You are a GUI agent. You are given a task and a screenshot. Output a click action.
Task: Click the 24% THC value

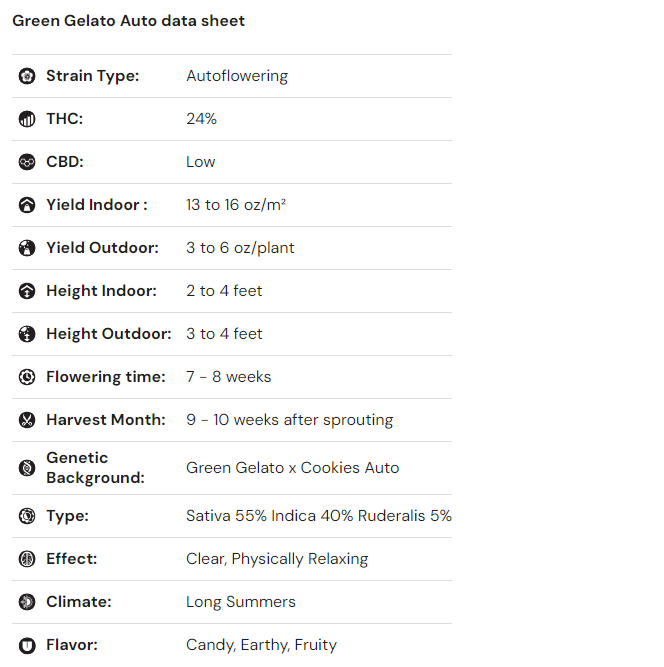(201, 119)
